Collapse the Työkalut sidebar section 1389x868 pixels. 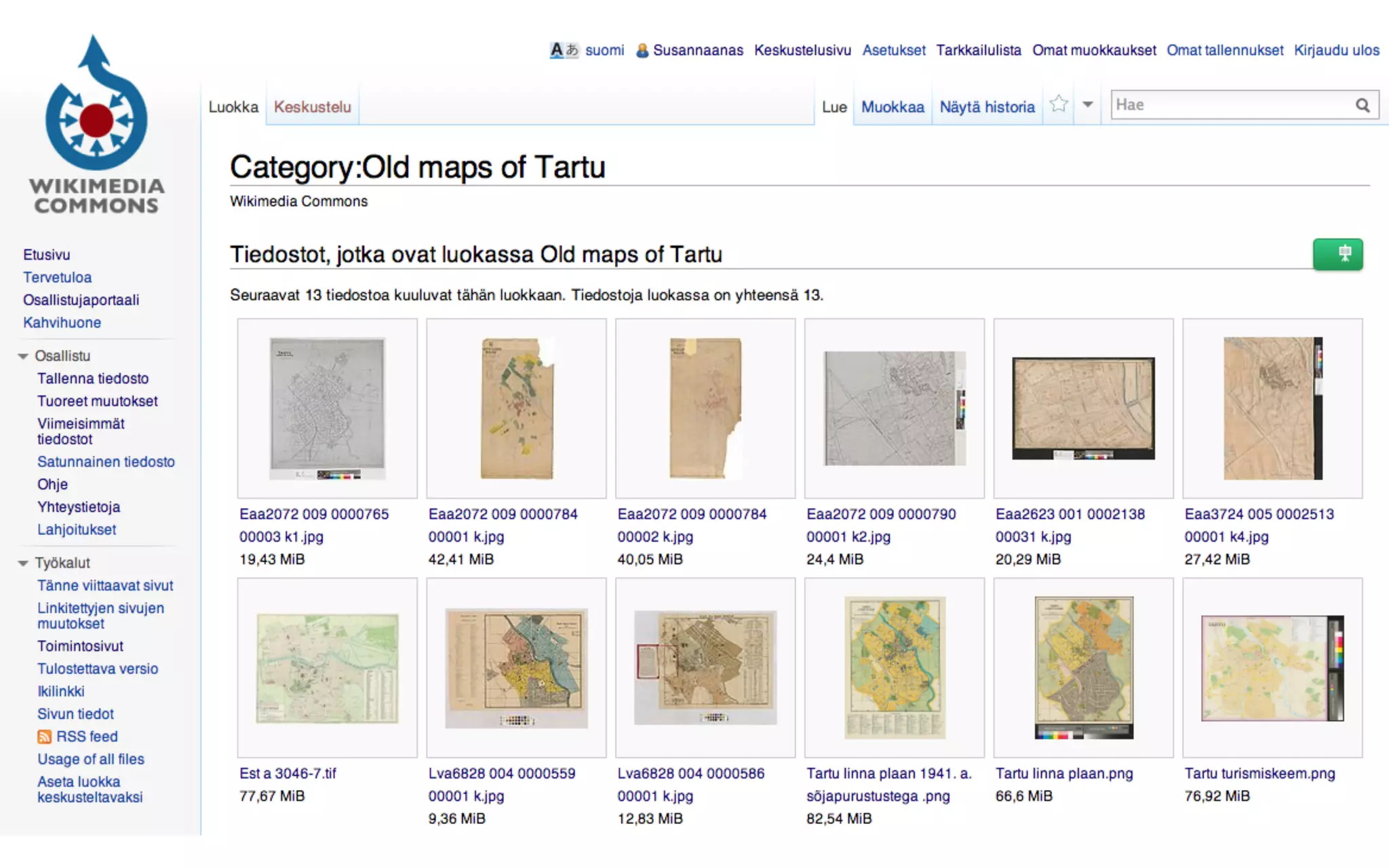coord(23,563)
